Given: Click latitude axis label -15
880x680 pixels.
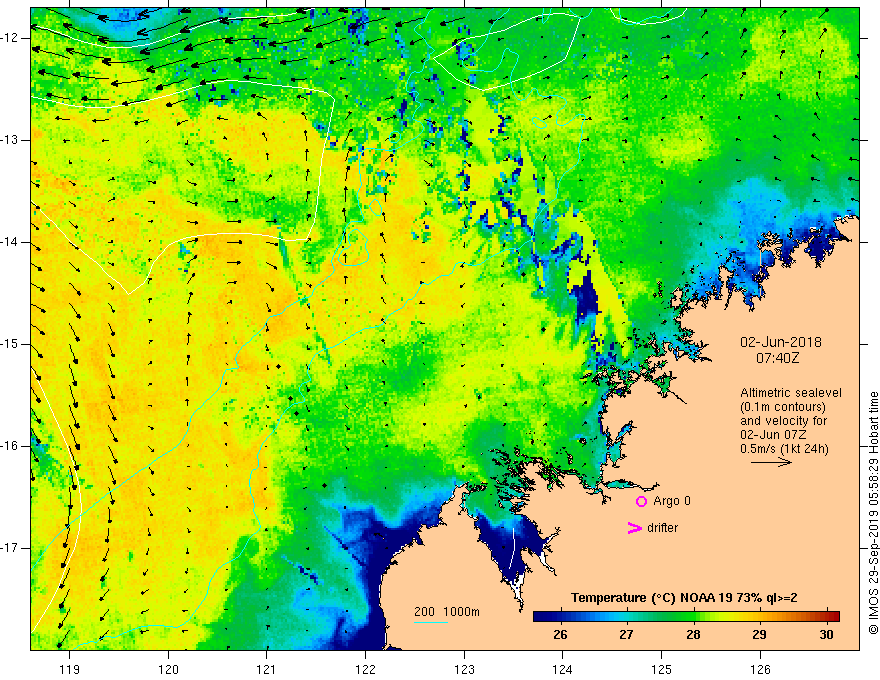Looking at the screenshot, I should coord(11,344).
